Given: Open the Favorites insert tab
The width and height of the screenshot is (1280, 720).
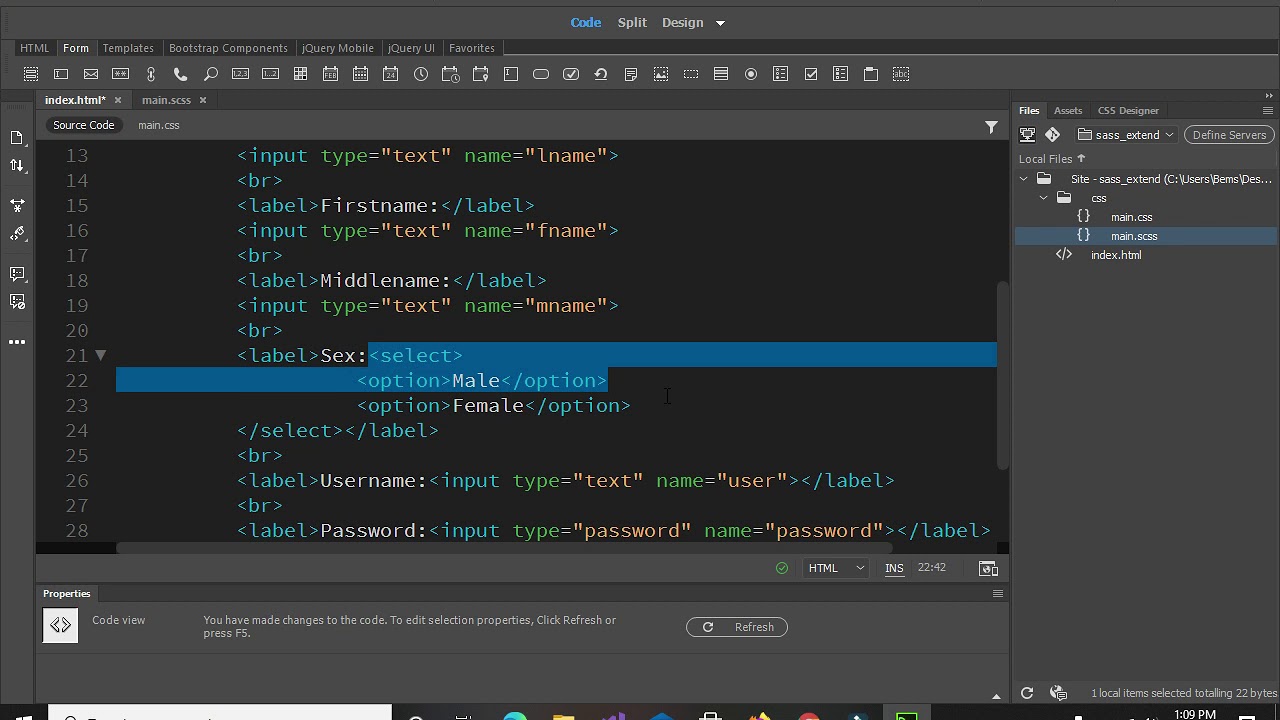Looking at the screenshot, I should pyautogui.click(x=472, y=48).
